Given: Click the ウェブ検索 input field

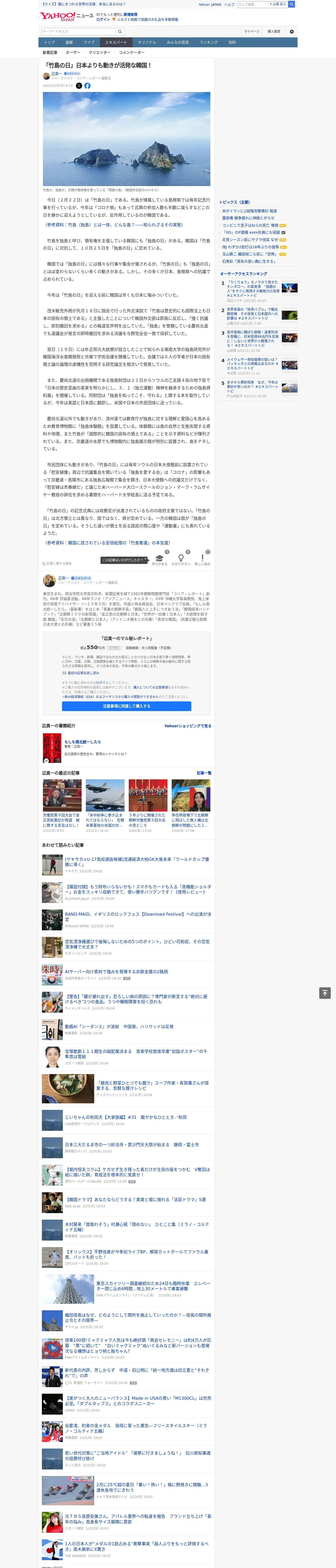Looking at the screenshot, I should click(x=253, y=4).
